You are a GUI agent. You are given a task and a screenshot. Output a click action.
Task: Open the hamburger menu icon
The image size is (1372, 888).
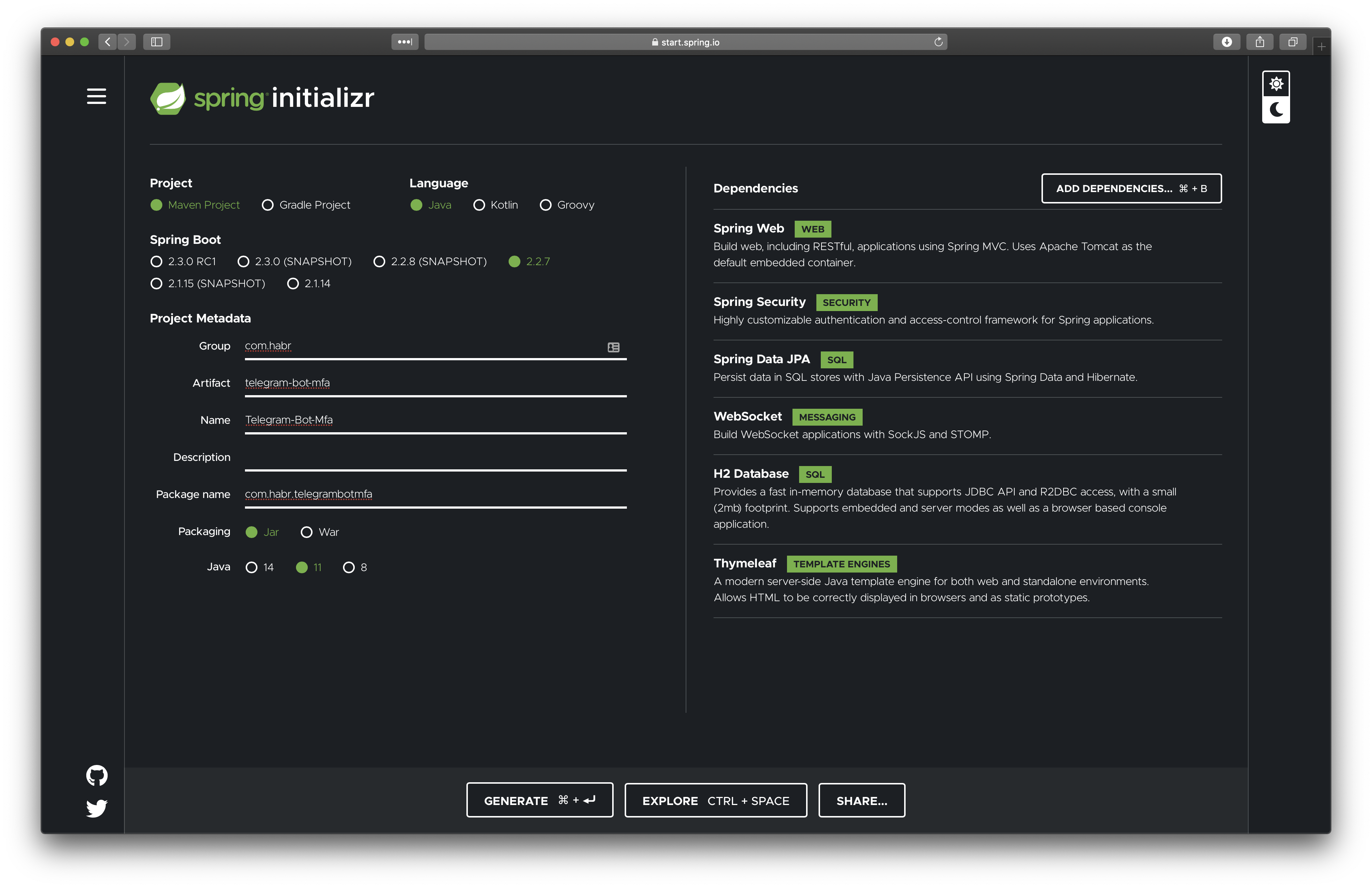[x=96, y=96]
